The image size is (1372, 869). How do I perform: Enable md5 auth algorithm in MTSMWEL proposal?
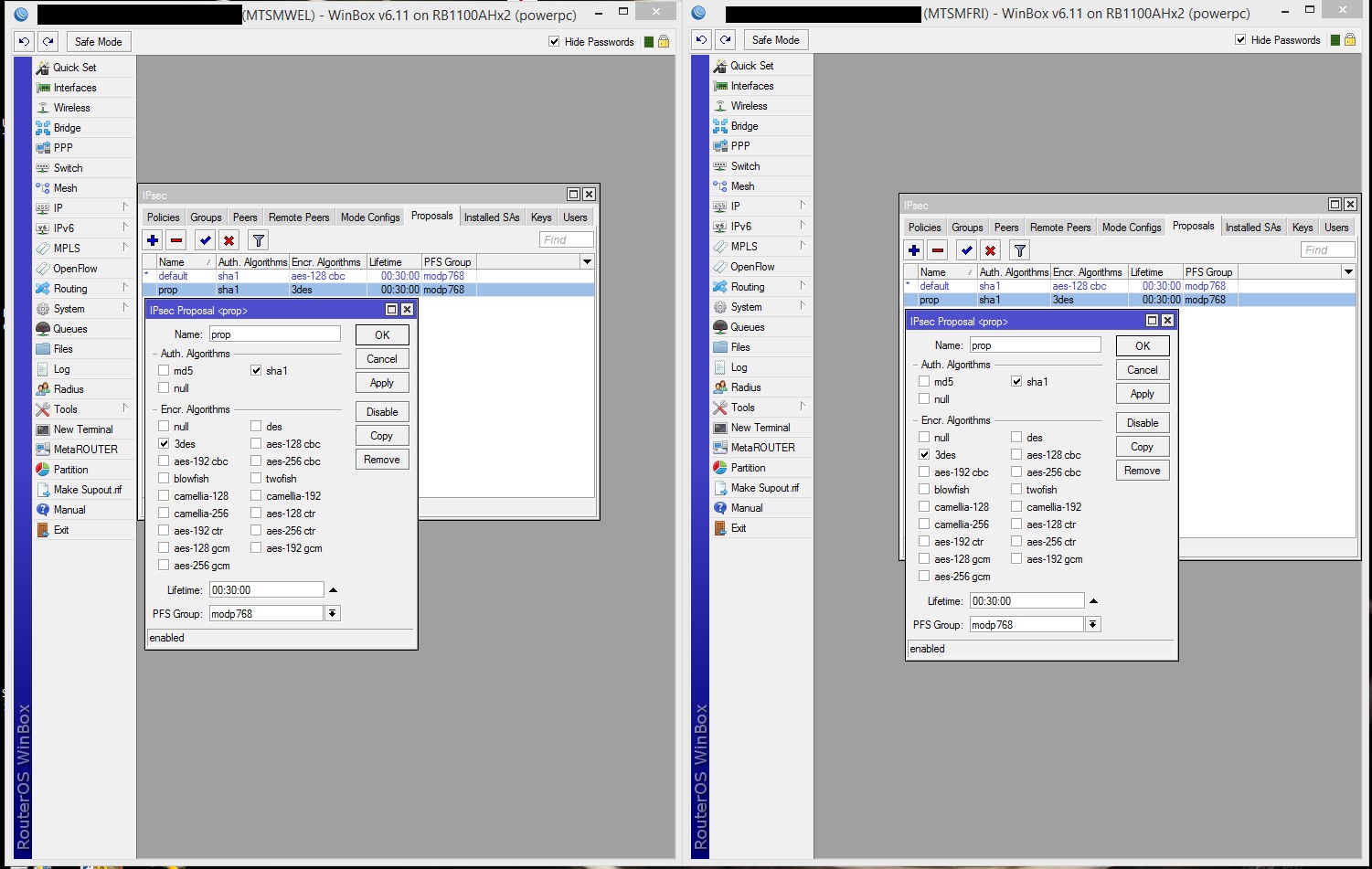[164, 371]
